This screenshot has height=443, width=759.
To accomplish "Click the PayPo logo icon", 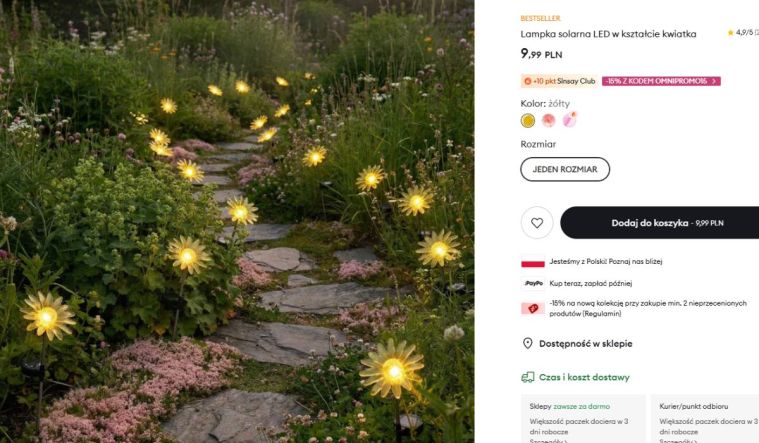I will point(533,283).
